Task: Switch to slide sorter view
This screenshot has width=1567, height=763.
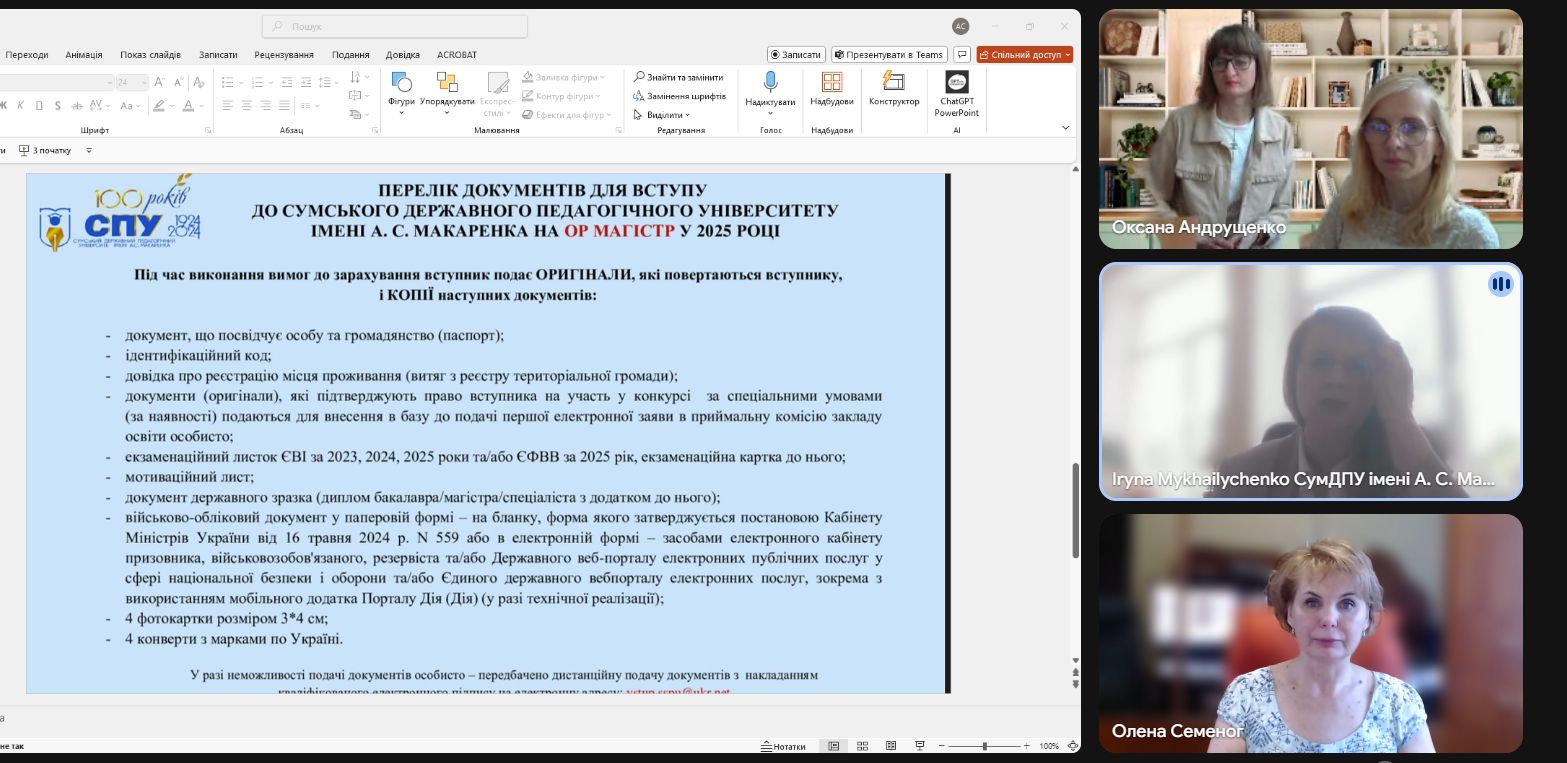Action: pos(862,746)
